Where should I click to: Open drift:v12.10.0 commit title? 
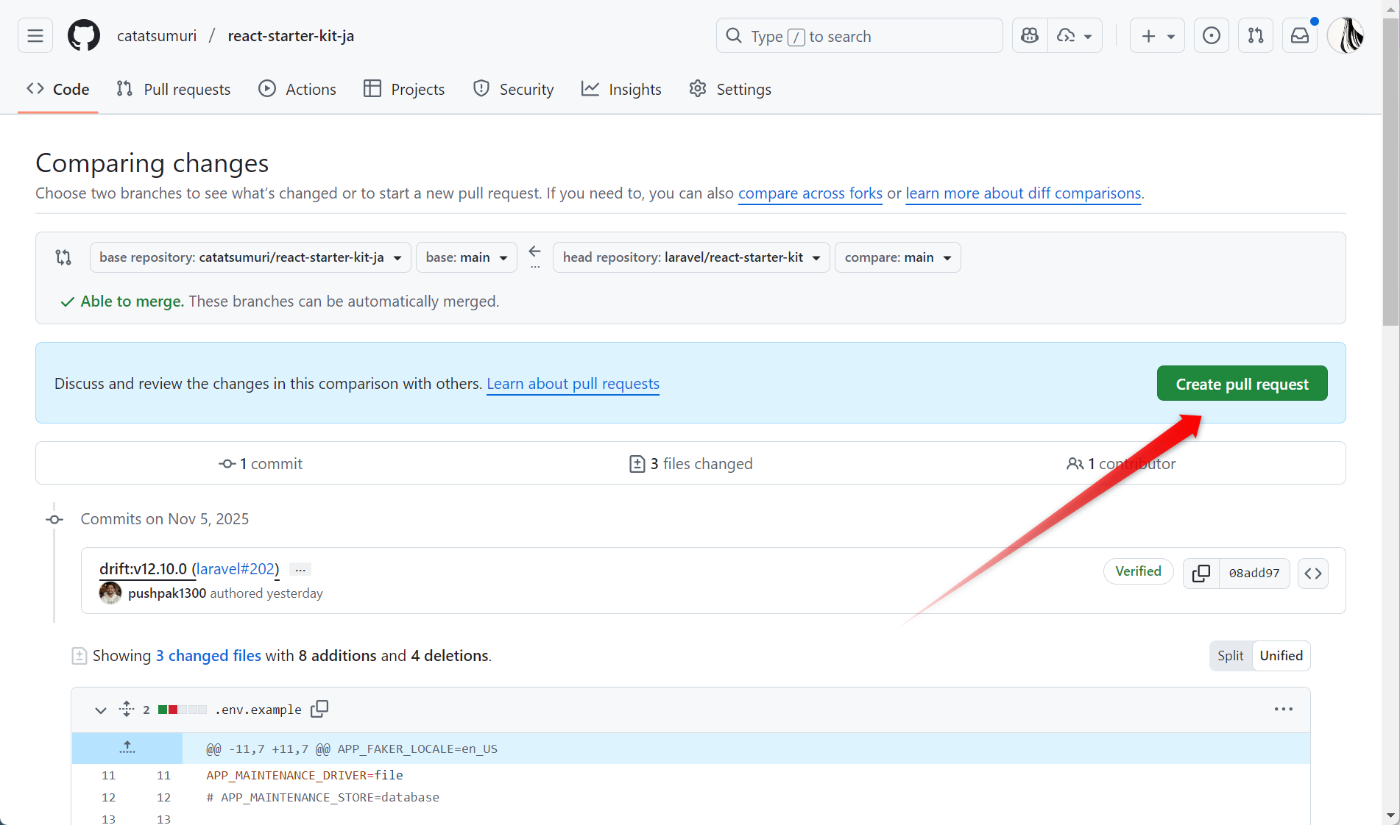click(143, 569)
